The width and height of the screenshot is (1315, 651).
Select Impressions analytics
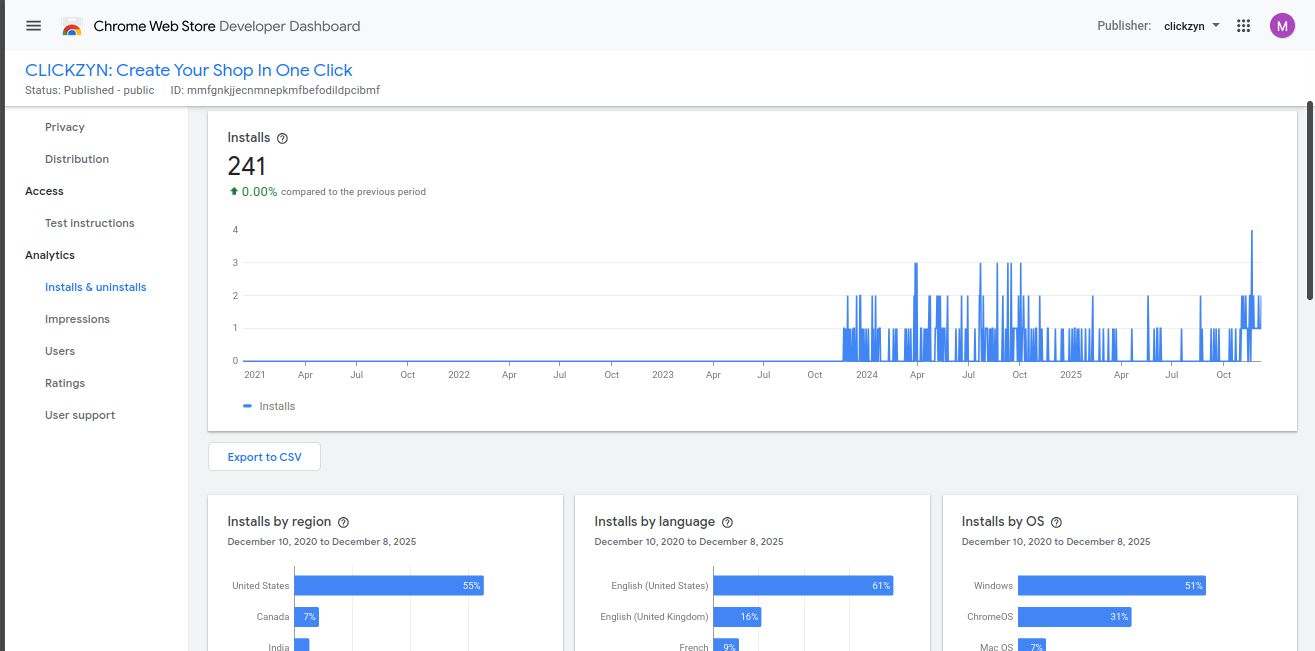tap(77, 319)
